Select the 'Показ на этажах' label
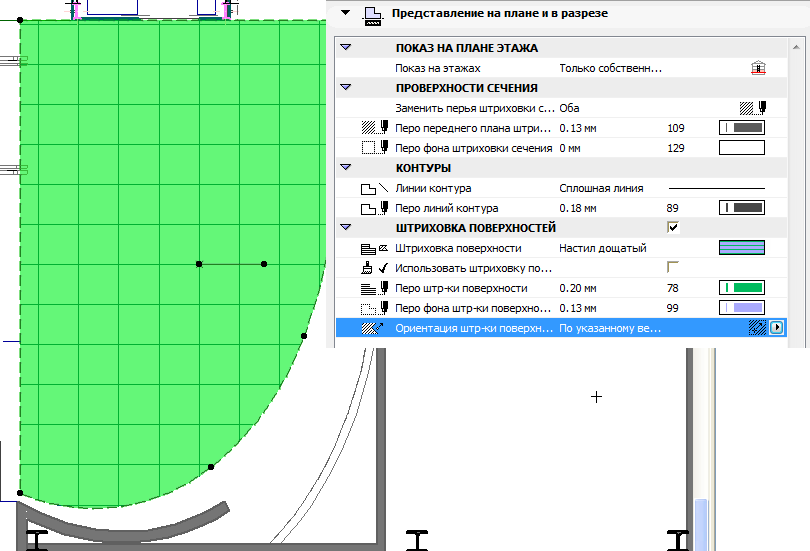This screenshot has width=810, height=551. (438, 68)
